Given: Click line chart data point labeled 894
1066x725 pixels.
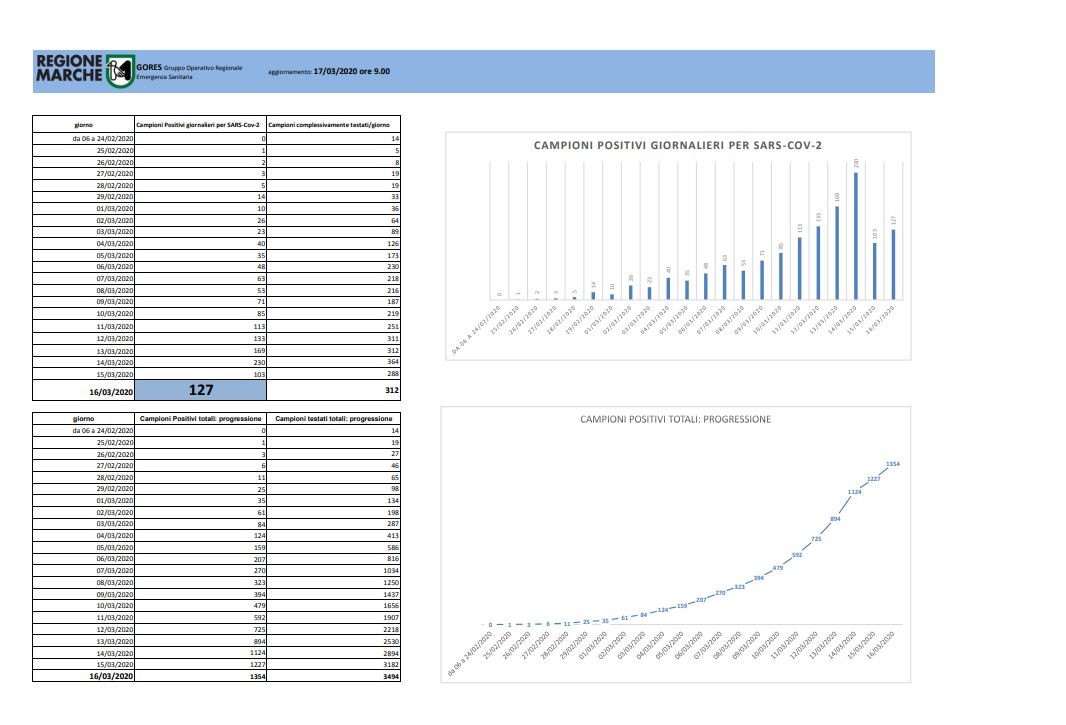Looking at the screenshot, I should click(x=836, y=519).
